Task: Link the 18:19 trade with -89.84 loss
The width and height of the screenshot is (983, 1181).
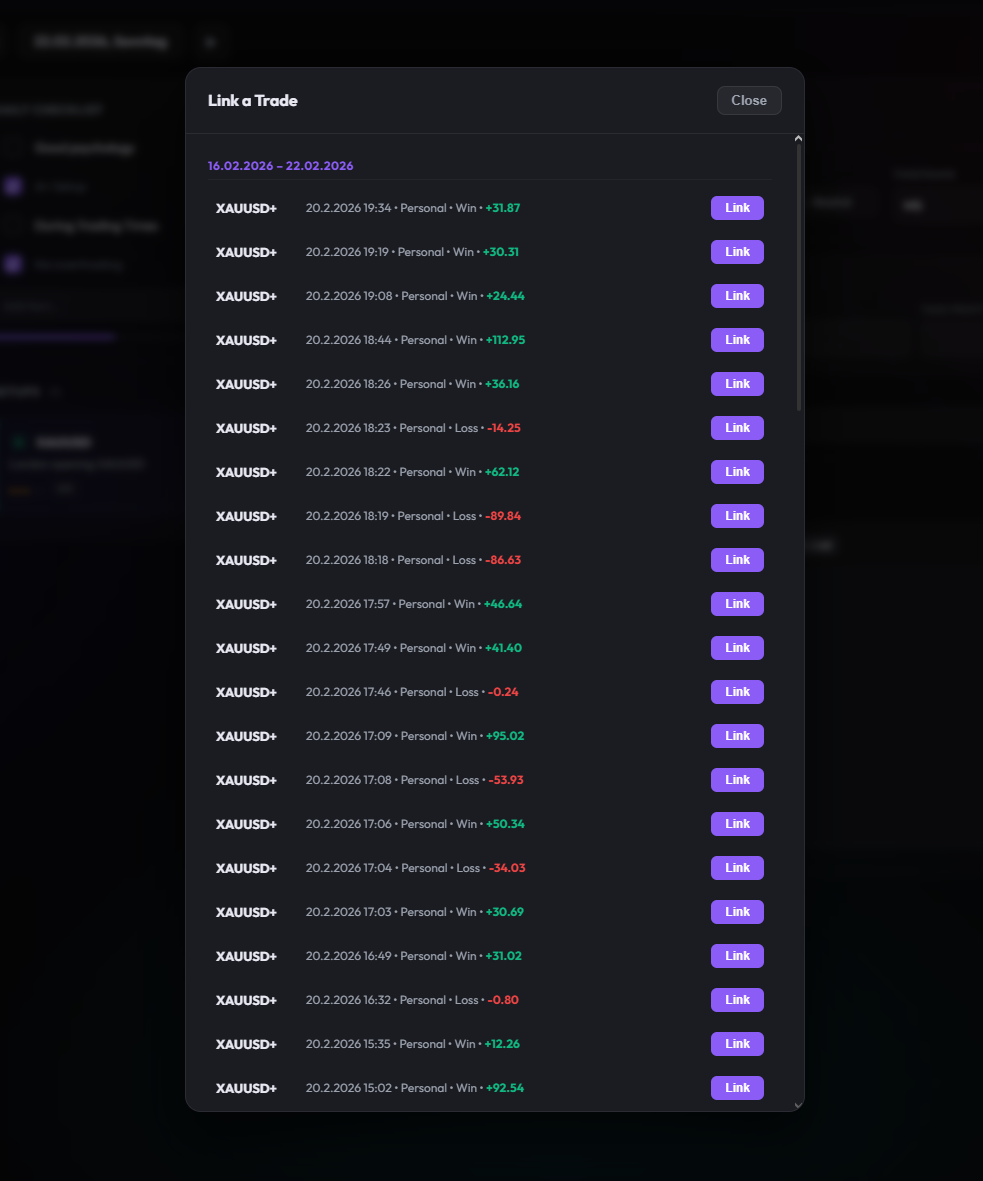Action: (x=737, y=515)
